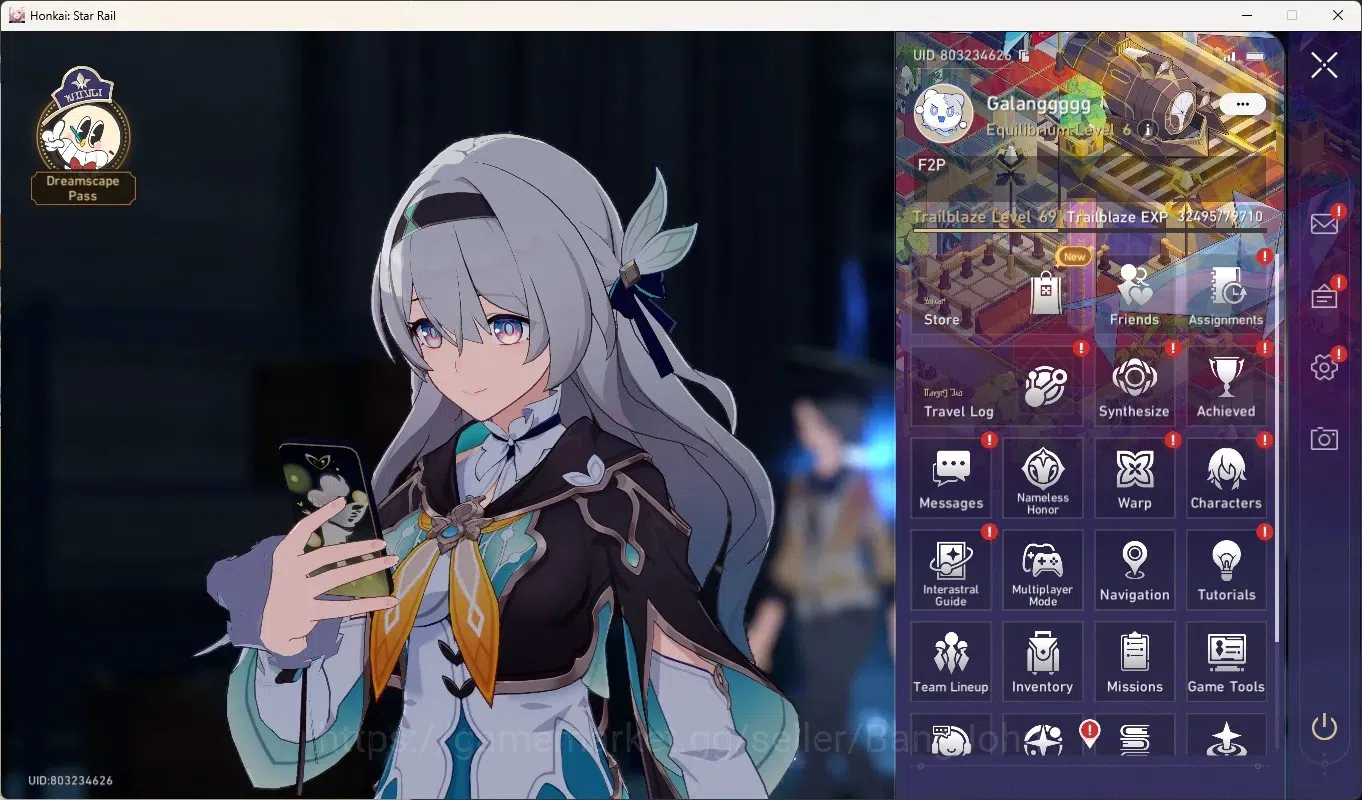Viewport: 1362px width, 800px height.
Task: Open Assignments
Action: (1226, 294)
